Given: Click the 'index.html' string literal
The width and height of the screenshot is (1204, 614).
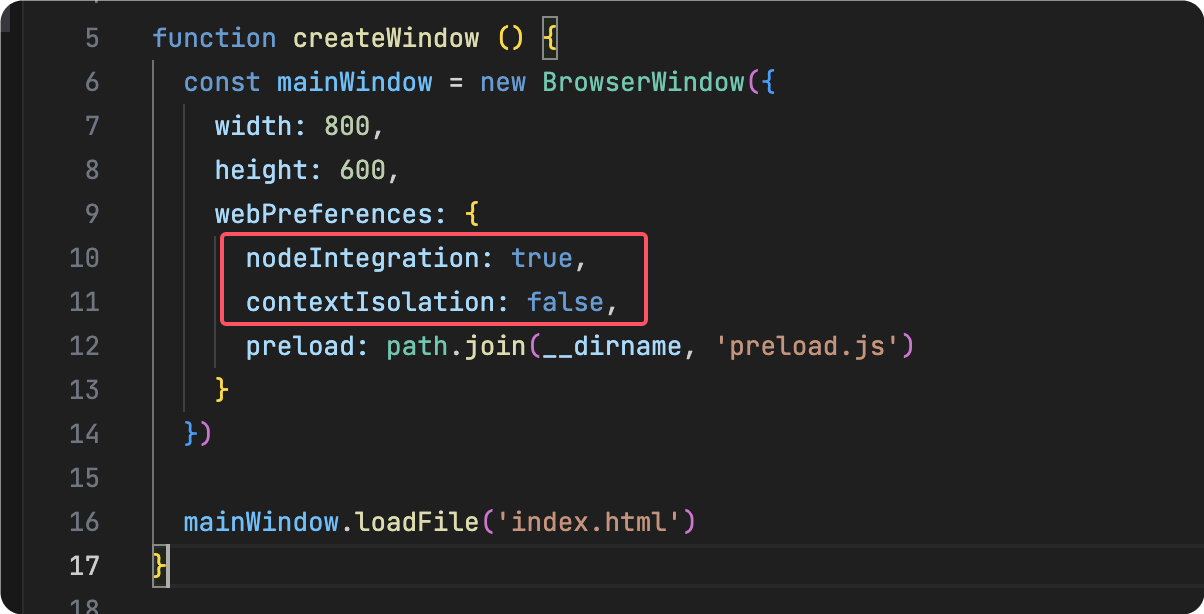Looking at the screenshot, I should coord(588,521).
